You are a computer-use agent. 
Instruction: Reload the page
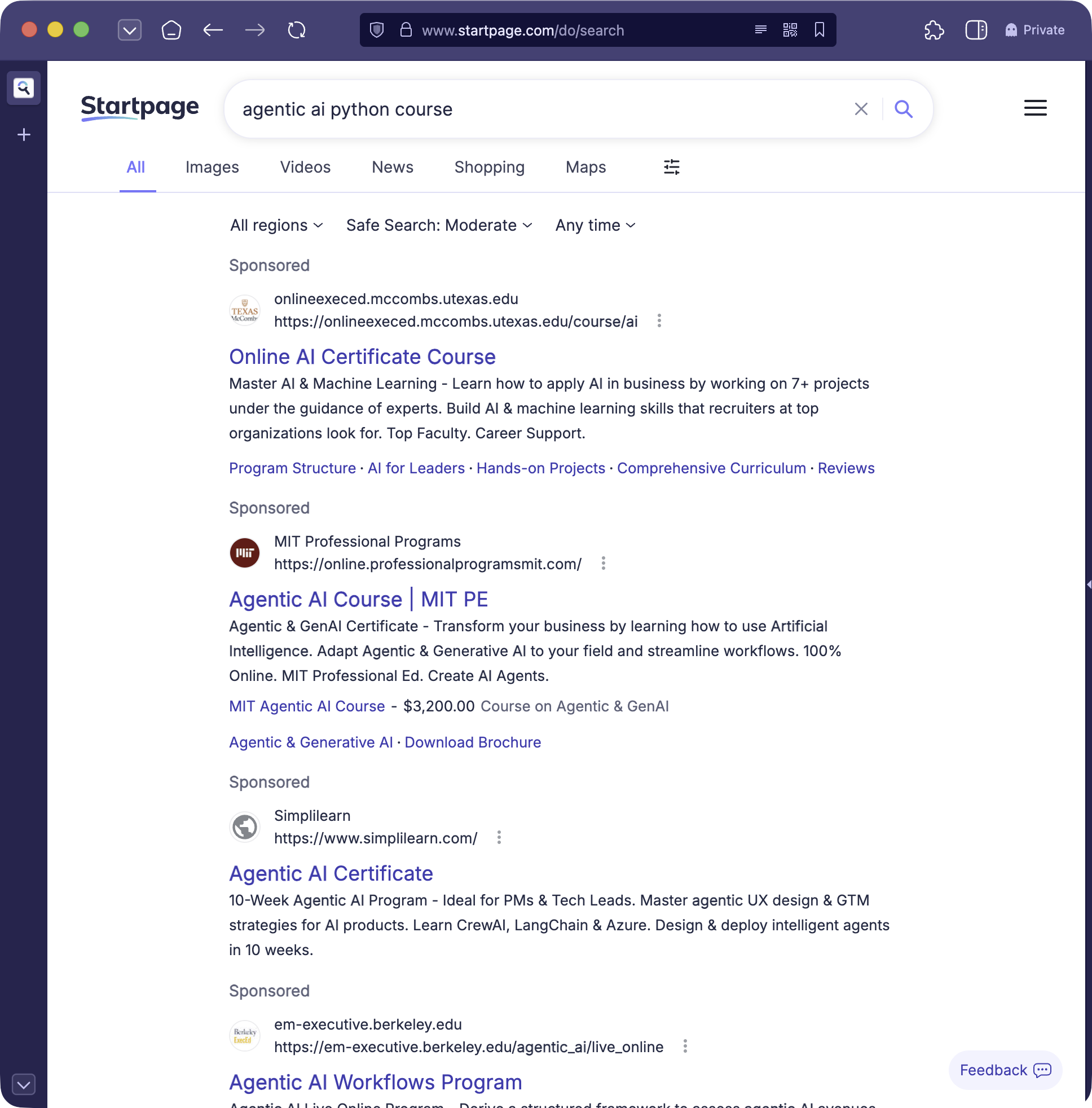click(x=297, y=30)
